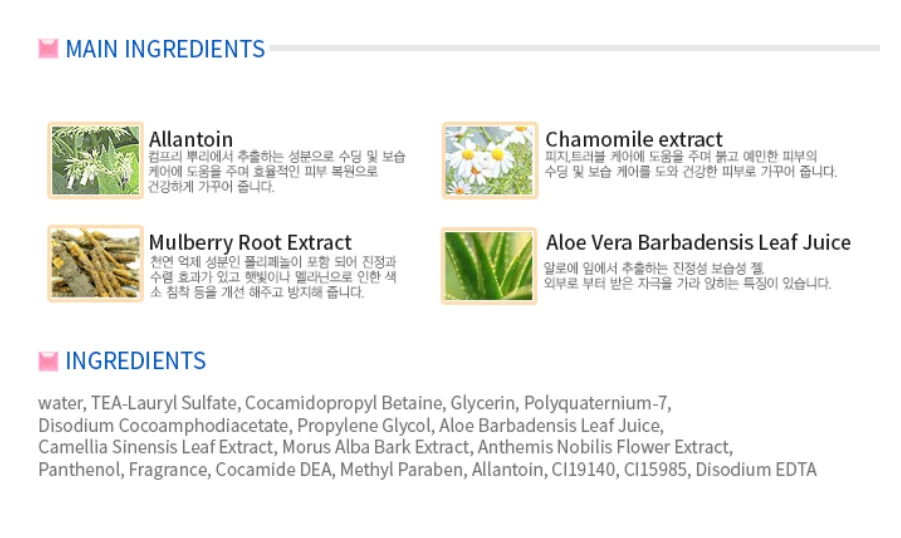Click the pink icon beside MAIN INGREDIENTS

pyautogui.click(x=48, y=49)
